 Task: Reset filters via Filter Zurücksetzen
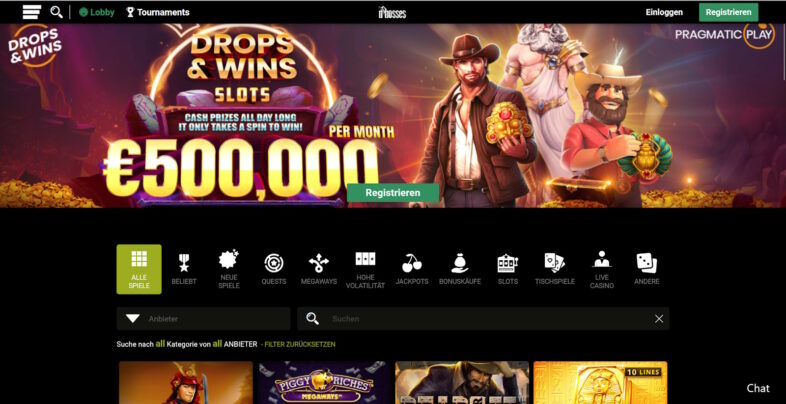[x=300, y=344]
